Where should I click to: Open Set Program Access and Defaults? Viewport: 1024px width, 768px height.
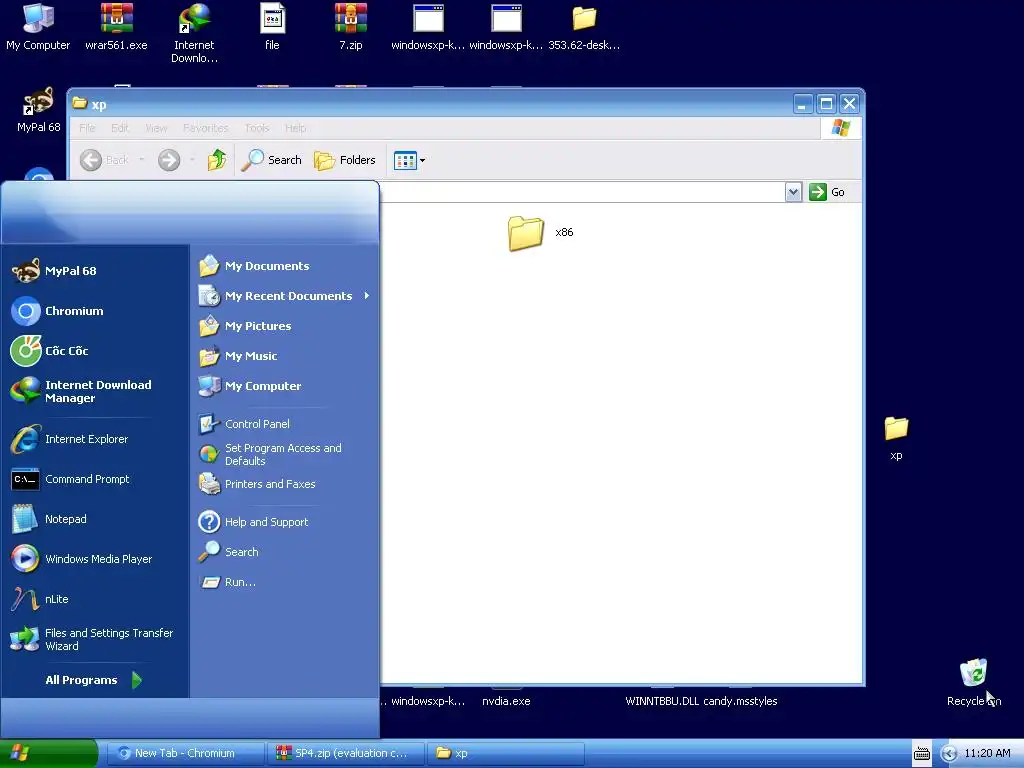tap(285, 454)
